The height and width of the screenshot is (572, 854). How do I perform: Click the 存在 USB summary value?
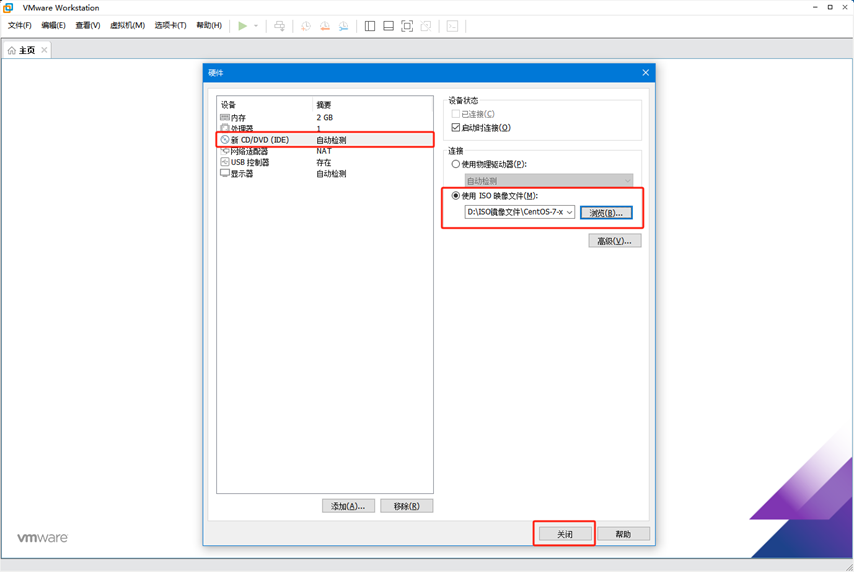pyautogui.click(x=324, y=162)
